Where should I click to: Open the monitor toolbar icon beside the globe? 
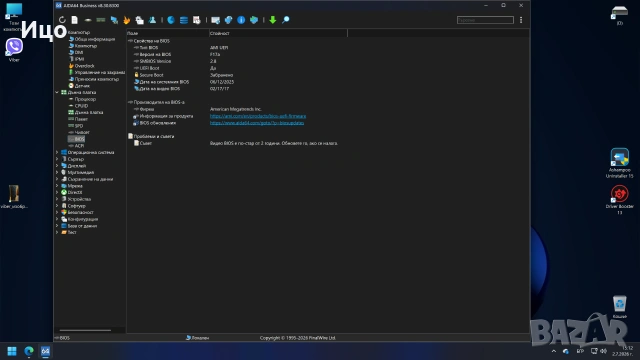[216, 20]
